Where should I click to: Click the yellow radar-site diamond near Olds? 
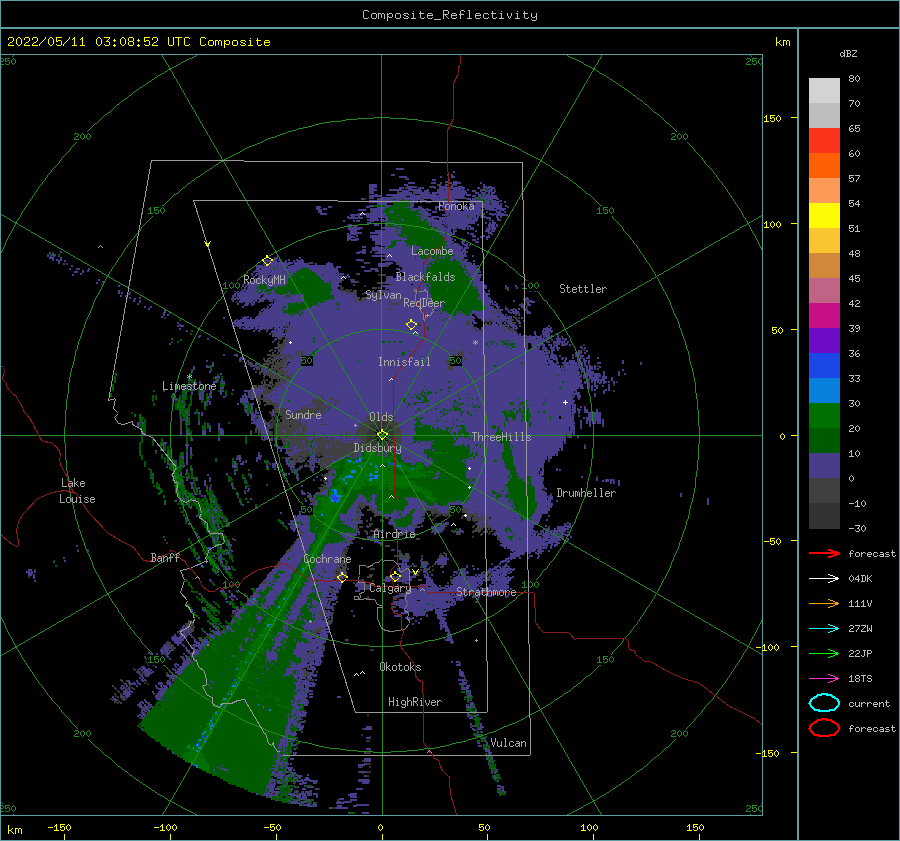tap(382, 435)
